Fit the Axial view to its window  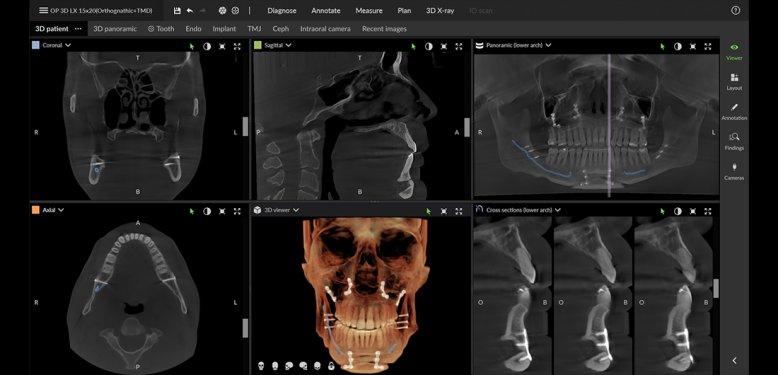[x=222, y=211]
